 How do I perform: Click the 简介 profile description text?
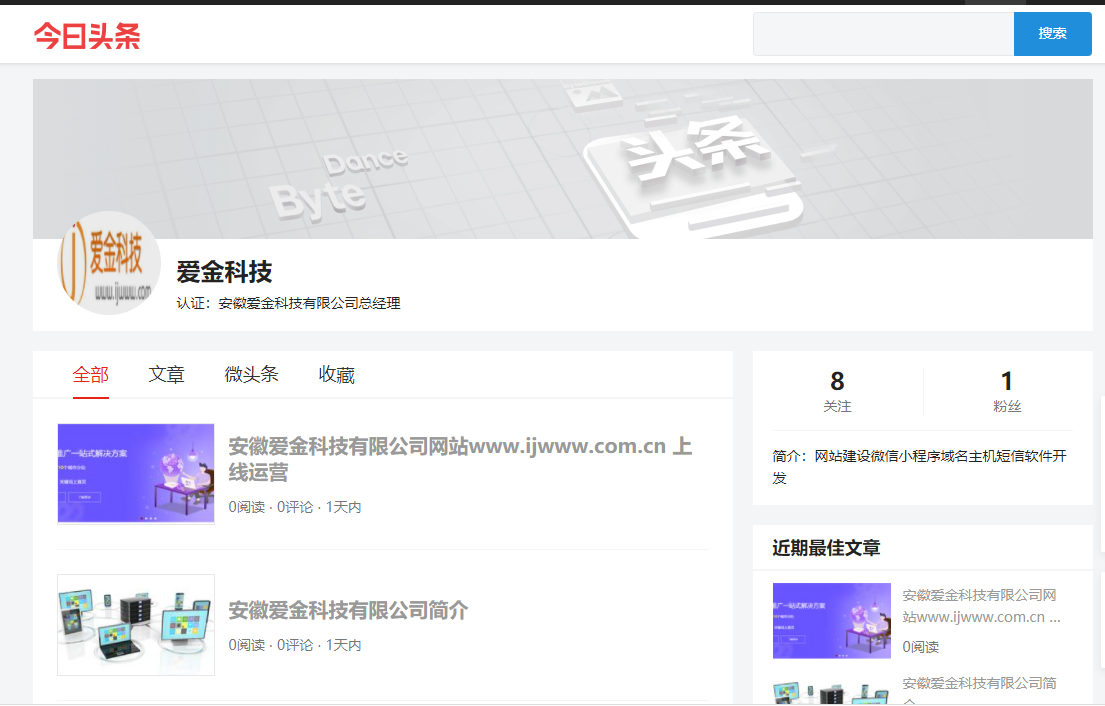click(x=920, y=466)
